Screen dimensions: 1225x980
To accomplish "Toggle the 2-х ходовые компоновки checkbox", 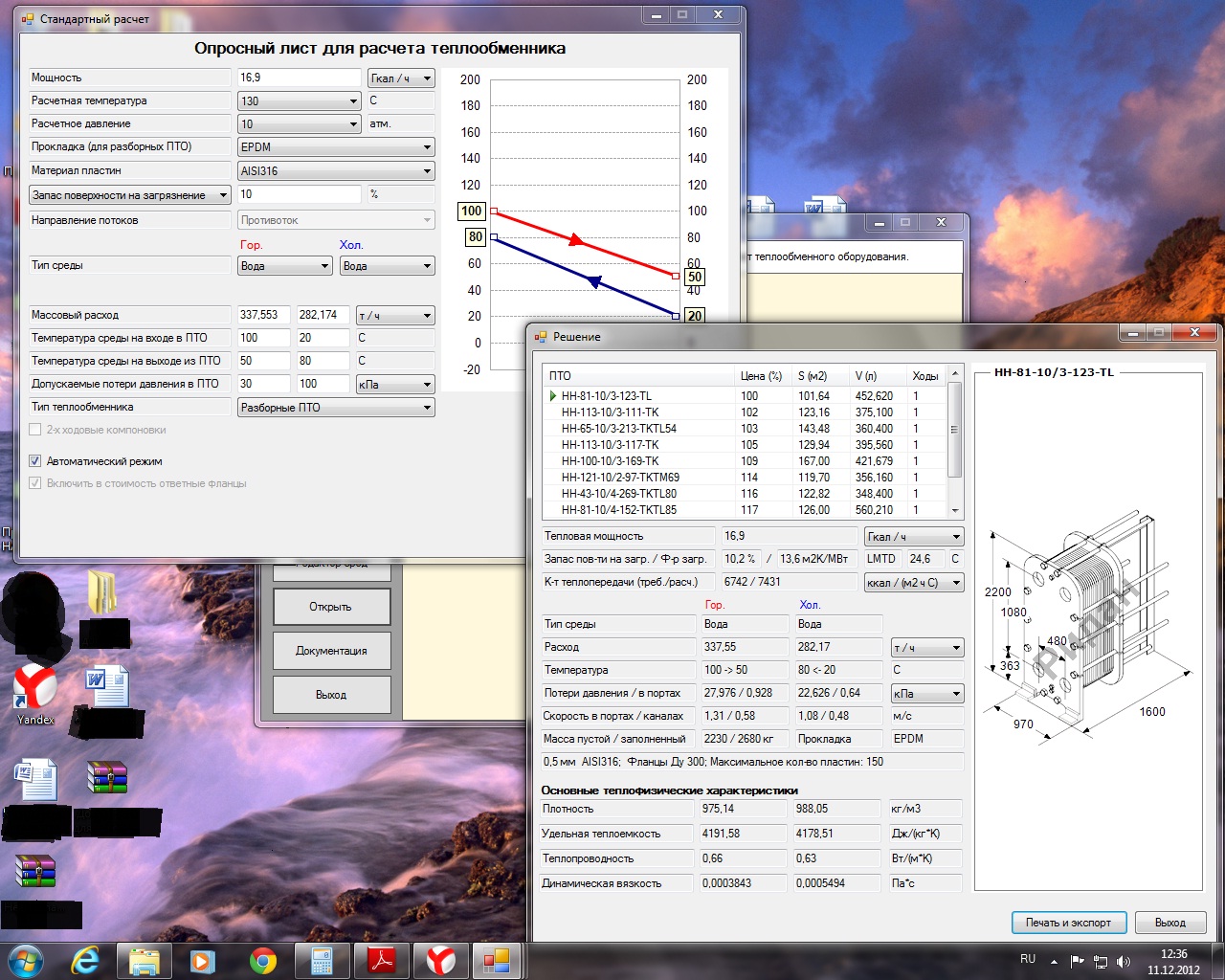I will tap(35, 430).
